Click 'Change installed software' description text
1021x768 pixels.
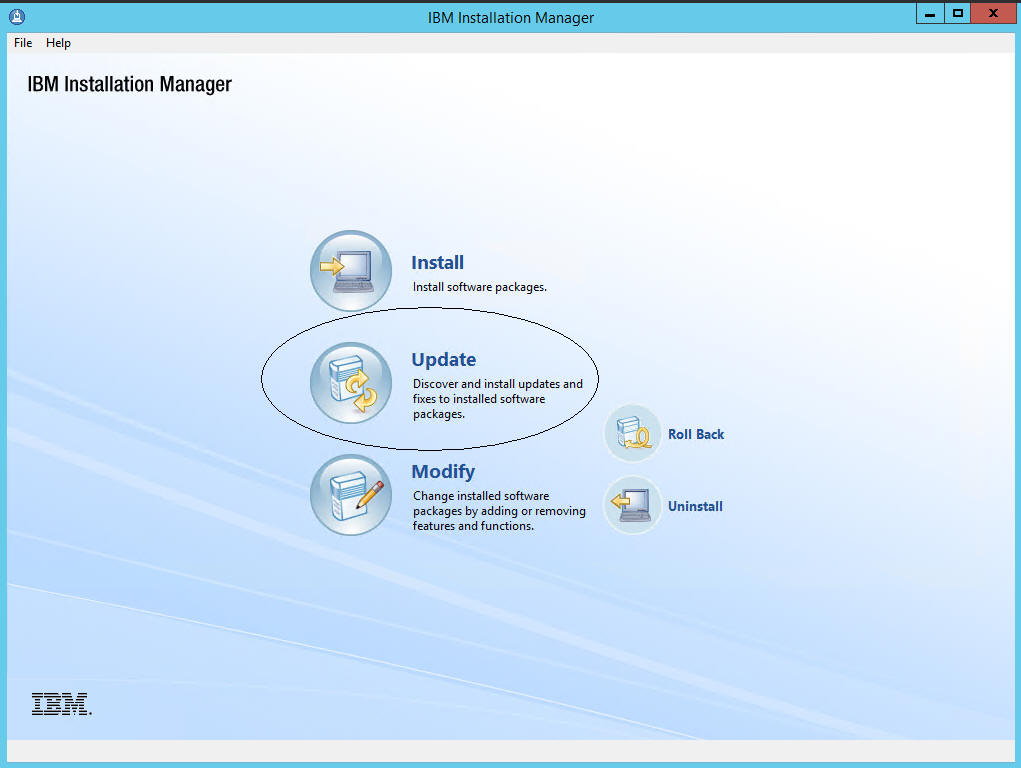click(x=499, y=511)
